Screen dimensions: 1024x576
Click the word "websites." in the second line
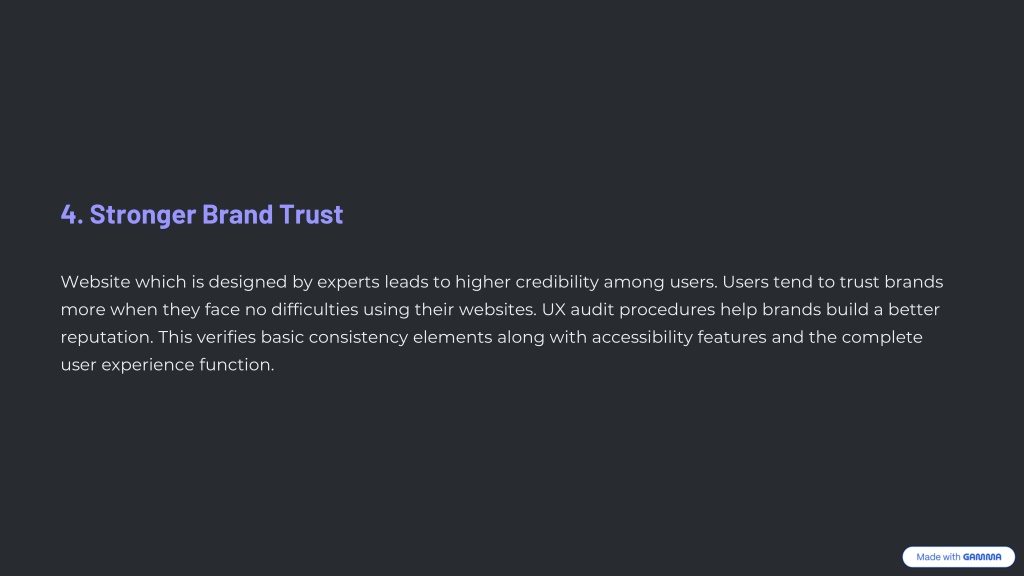pyautogui.click(x=498, y=310)
